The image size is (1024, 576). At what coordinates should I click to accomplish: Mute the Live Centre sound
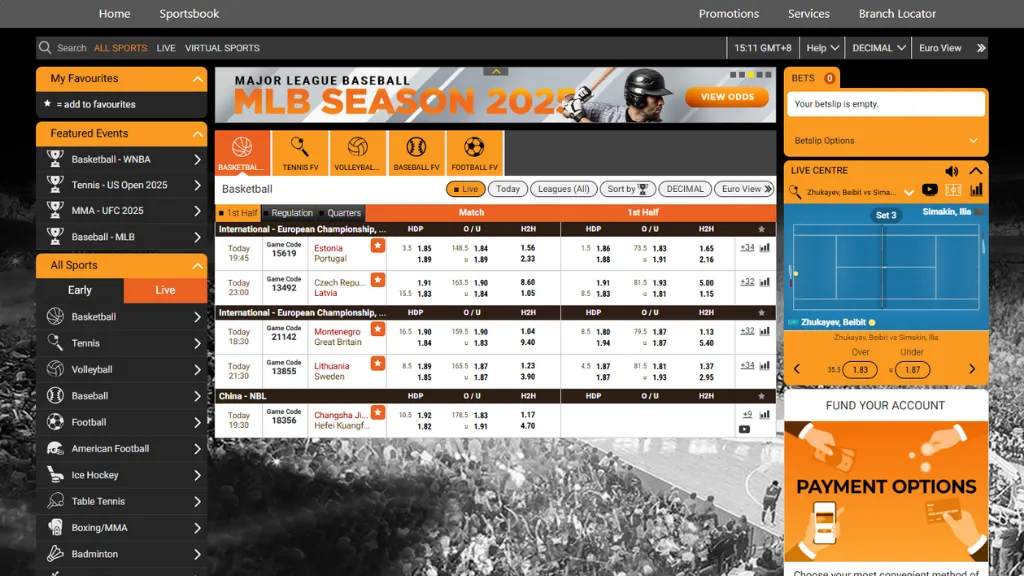(952, 171)
